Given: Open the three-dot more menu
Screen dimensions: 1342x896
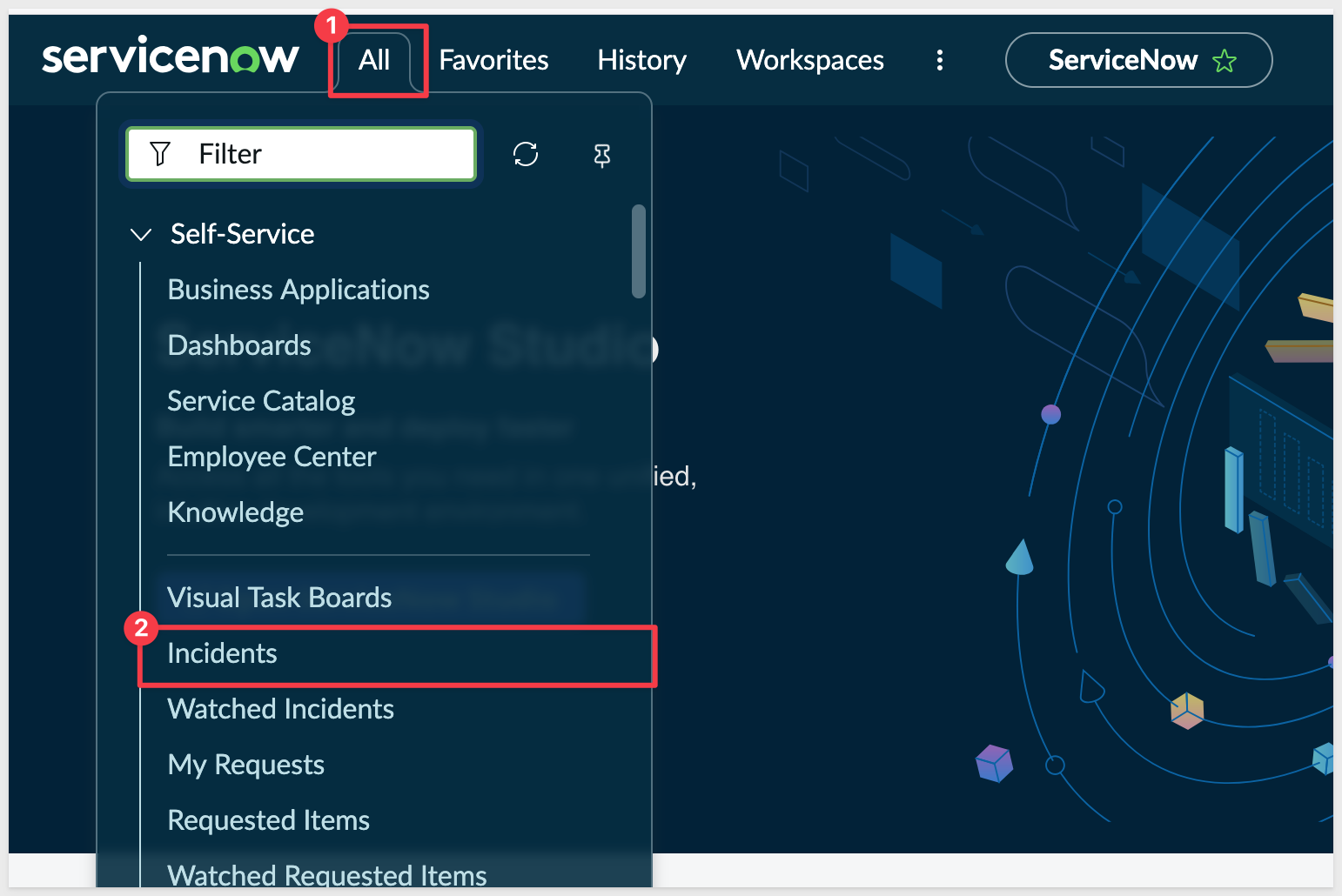Looking at the screenshot, I should click(x=939, y=60).
